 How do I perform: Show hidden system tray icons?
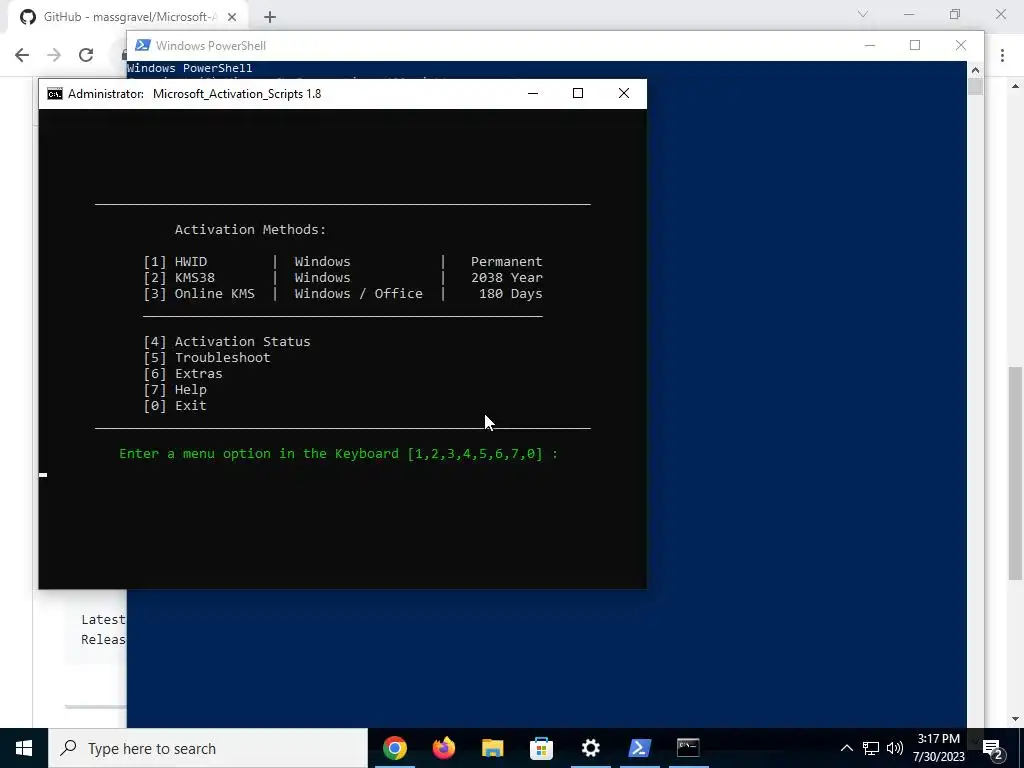pos(846,748)
